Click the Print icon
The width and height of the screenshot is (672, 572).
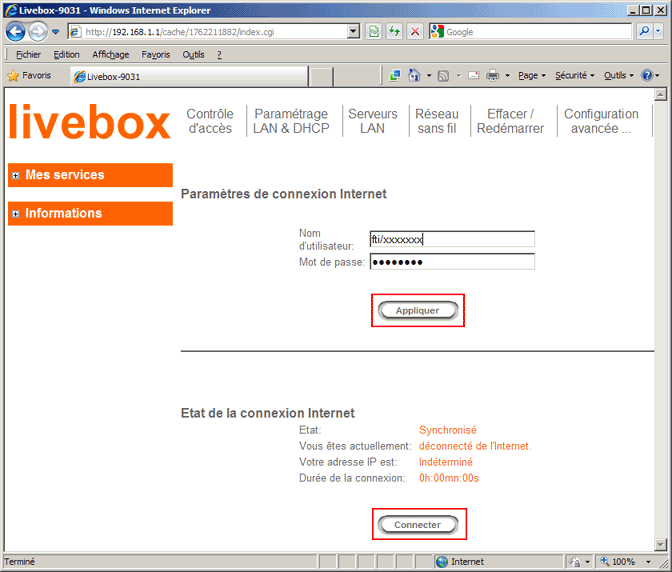click(492, 76)
